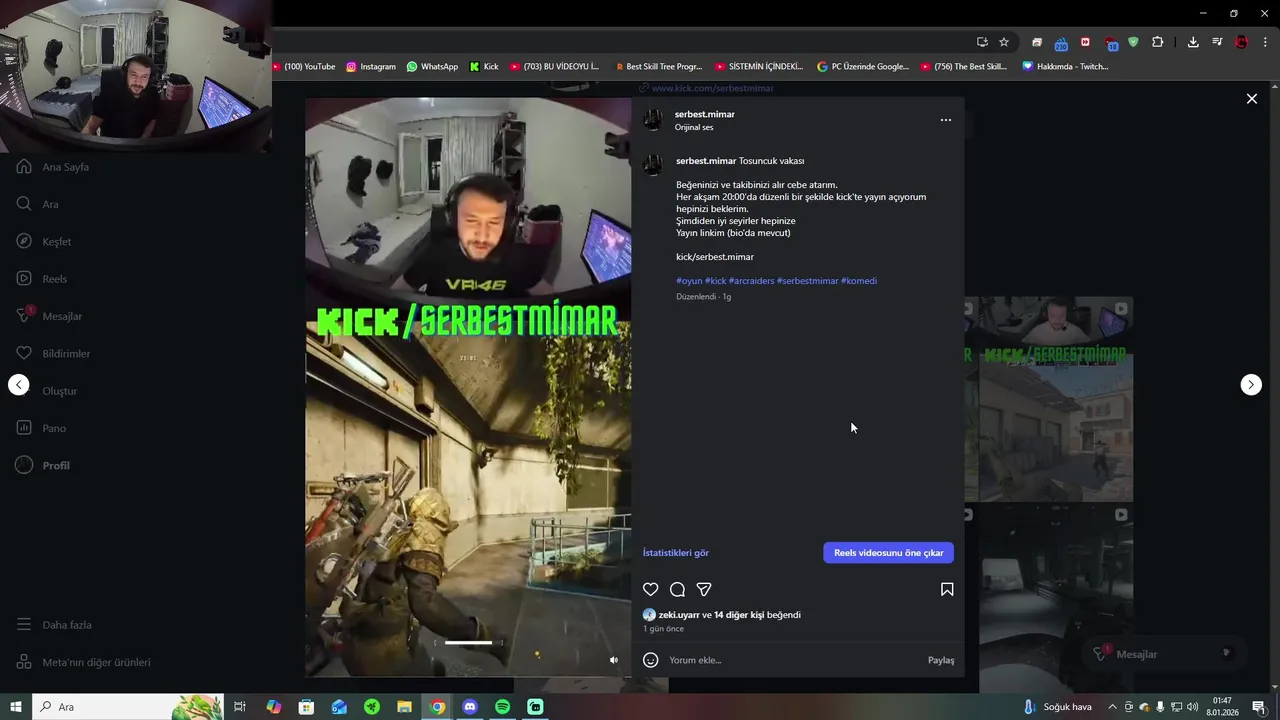The height and width of the screenshot is (720, 1280).
Task: Open Hakkımda - Twitch bookmark
Action: (x=1065, y=67)
